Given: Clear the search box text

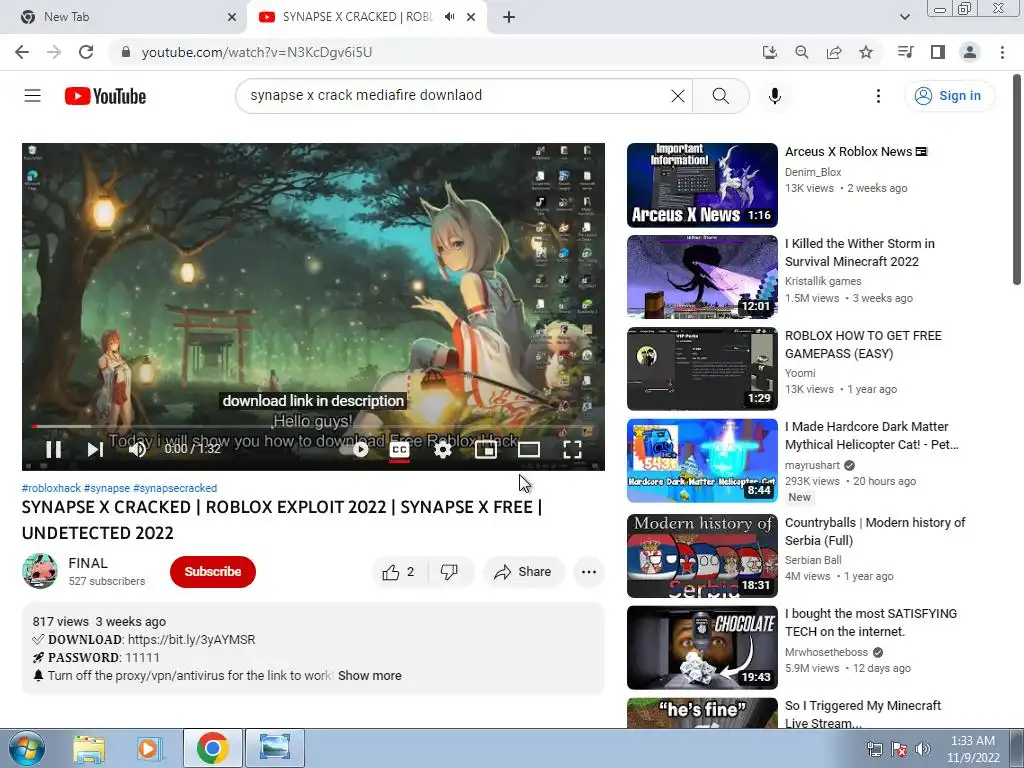Looking at the screenshot, I should [678, 96].
